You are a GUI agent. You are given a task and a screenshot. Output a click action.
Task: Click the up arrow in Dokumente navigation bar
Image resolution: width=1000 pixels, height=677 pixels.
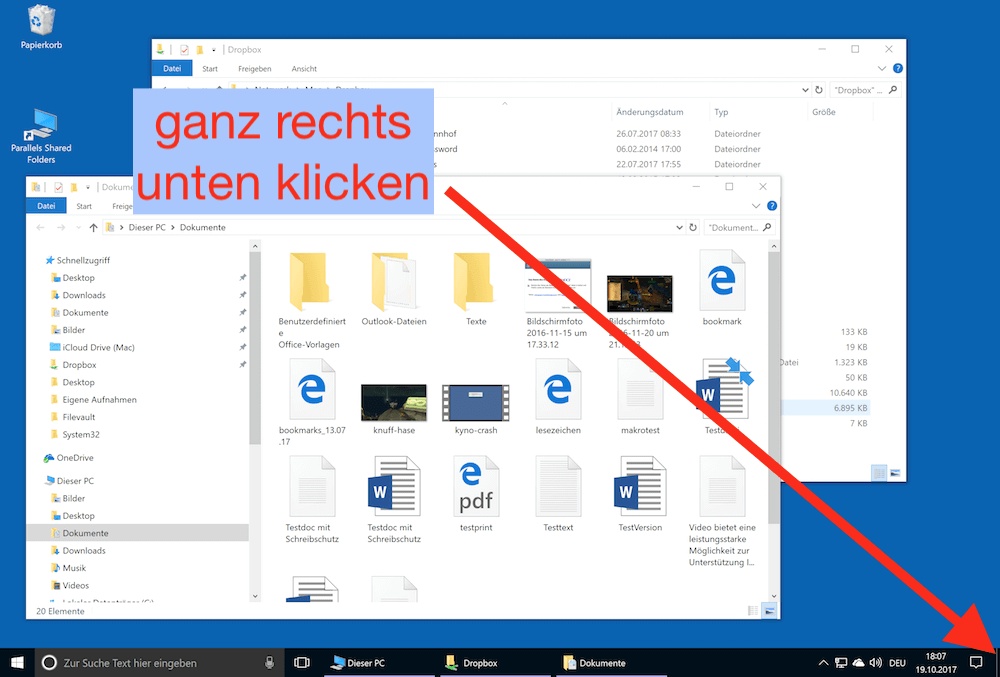(x=94, y=227)
